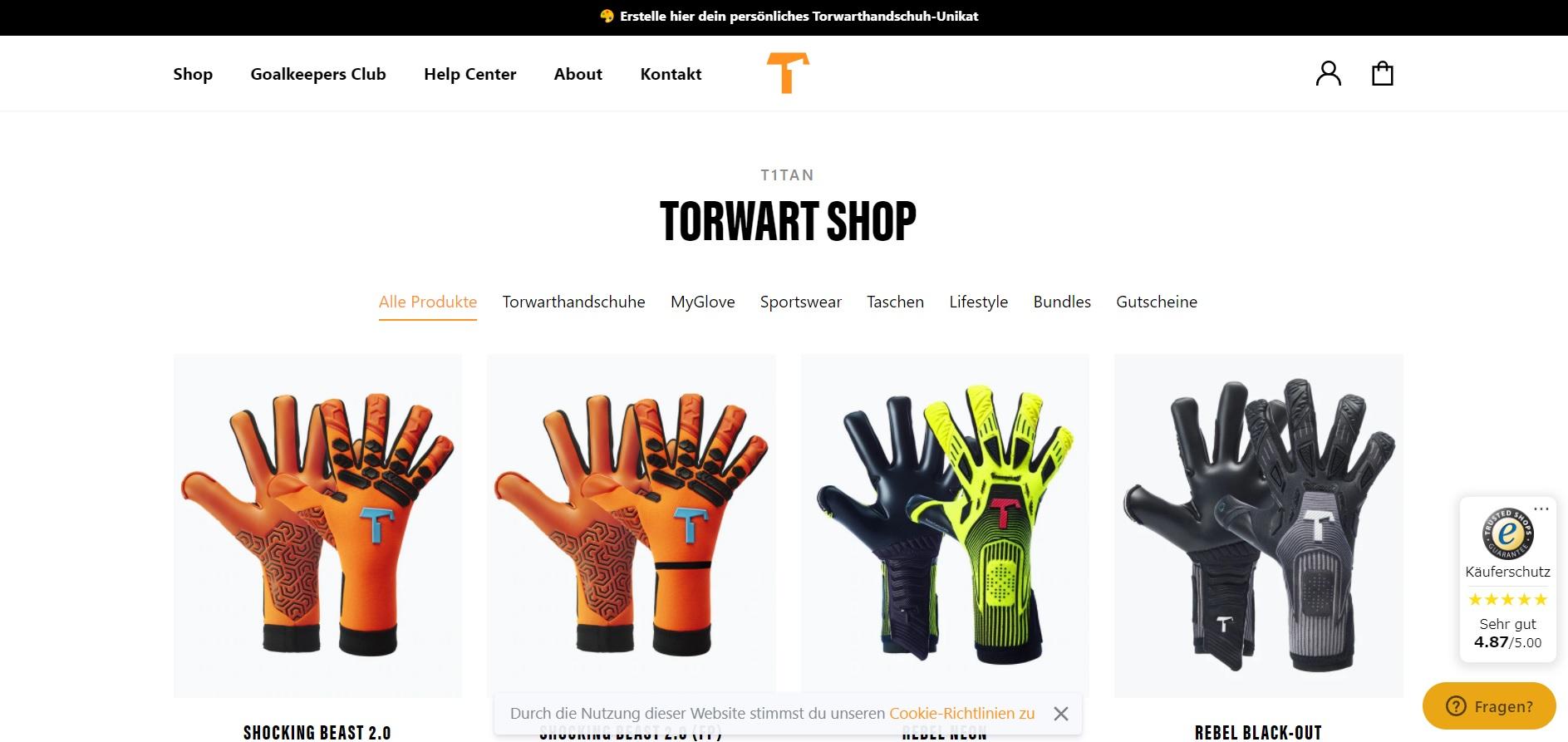Select the Torwarthandschuhe category tab
The height and width of the screenshot is (742, 1568).
(573, 302)
